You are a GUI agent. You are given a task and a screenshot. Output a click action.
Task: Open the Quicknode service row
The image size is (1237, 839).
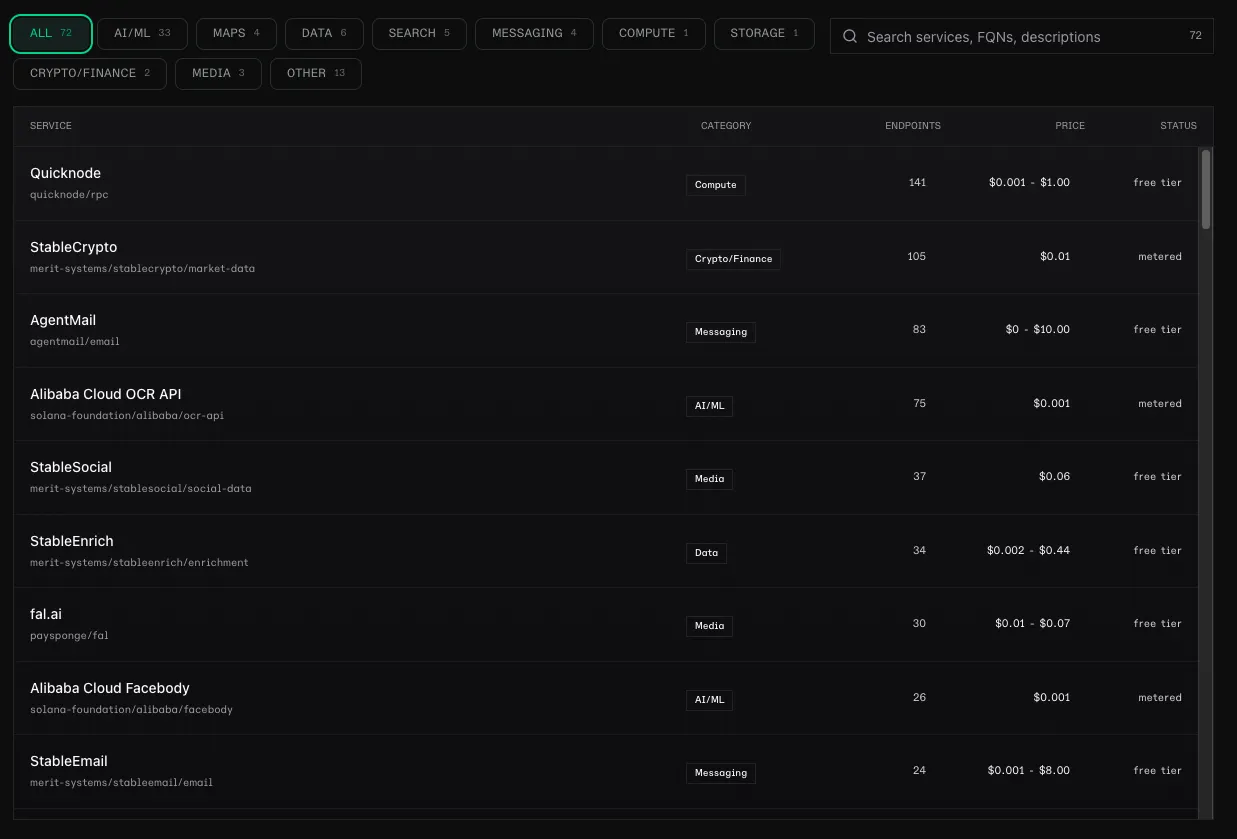(606, 183)
